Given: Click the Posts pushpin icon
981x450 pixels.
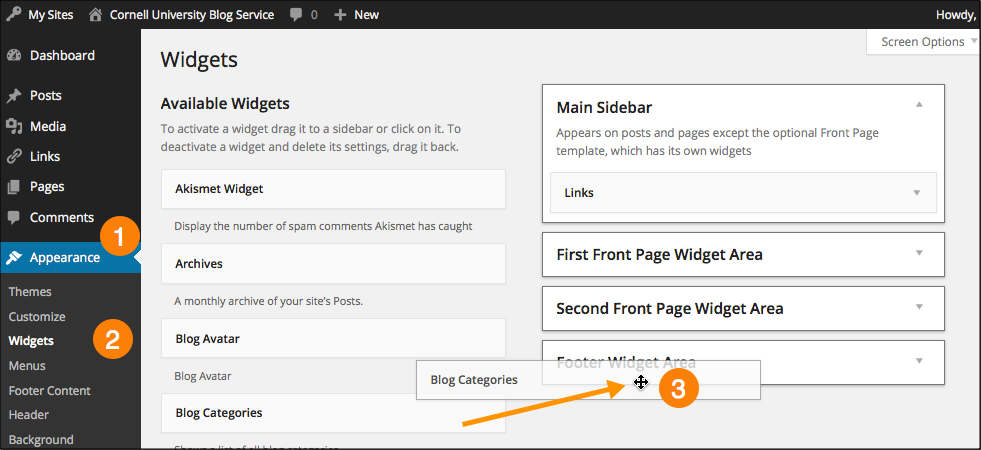Looking at the screenshot, I should point(14,96).
